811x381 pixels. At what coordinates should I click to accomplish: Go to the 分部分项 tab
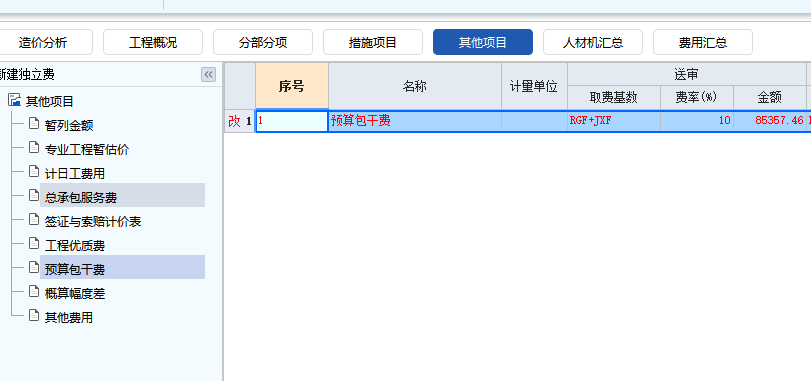263,42
